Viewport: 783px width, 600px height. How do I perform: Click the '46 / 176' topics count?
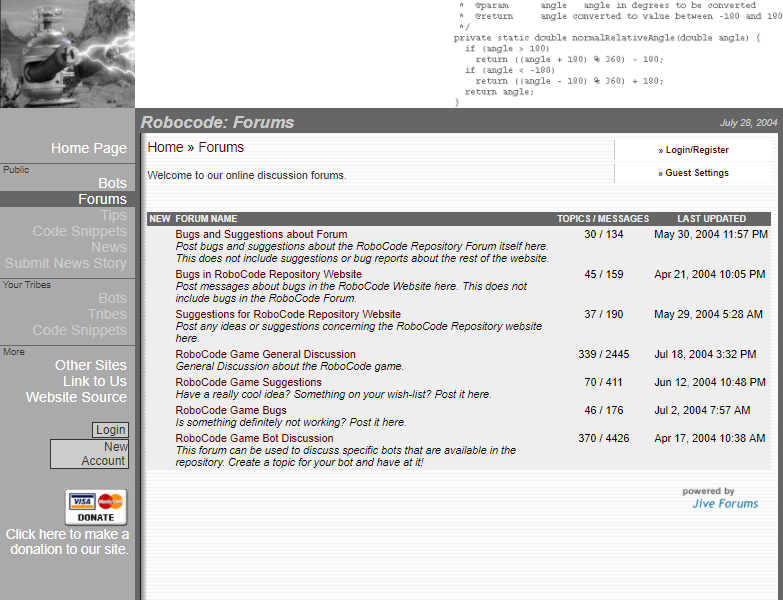[604, 410]
